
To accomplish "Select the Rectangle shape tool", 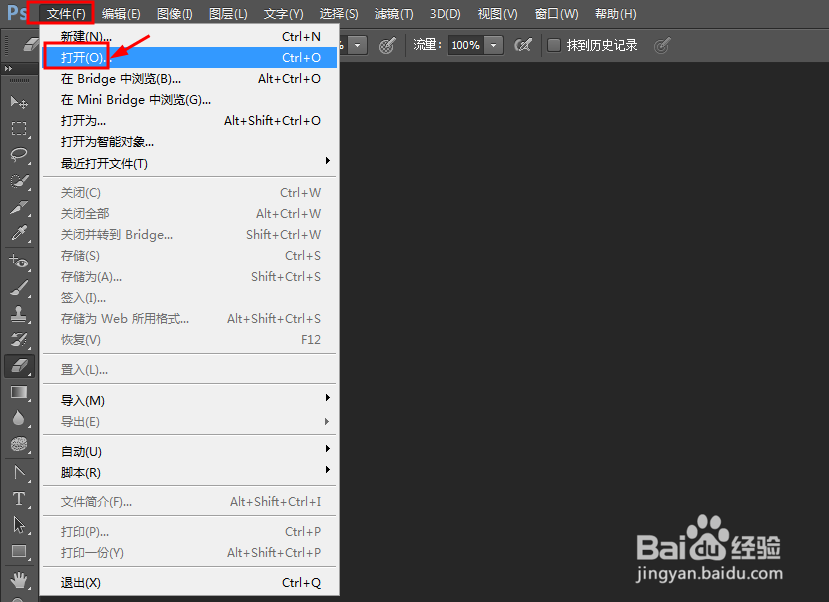I will (19, 551).
